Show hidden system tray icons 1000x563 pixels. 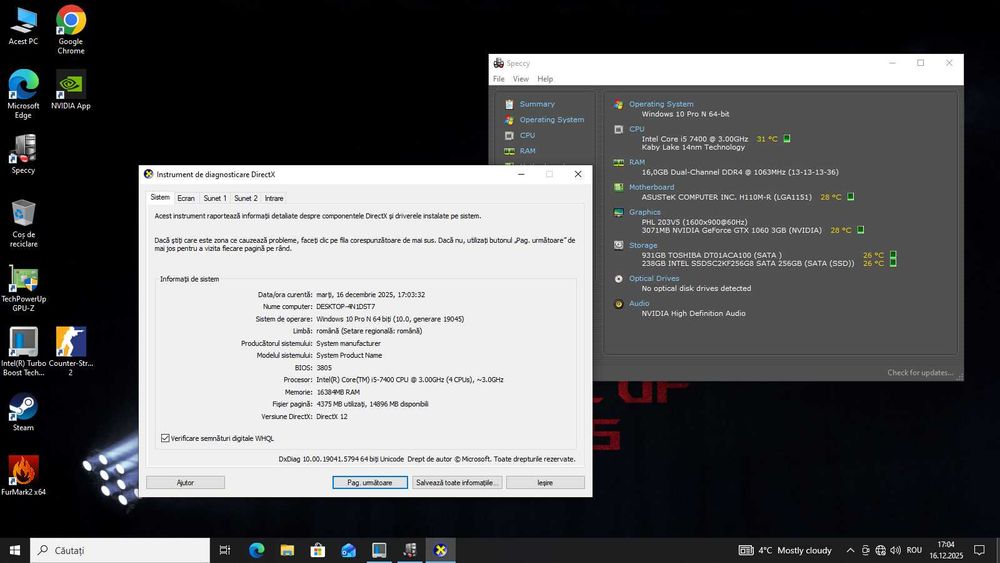click(850, 550)
